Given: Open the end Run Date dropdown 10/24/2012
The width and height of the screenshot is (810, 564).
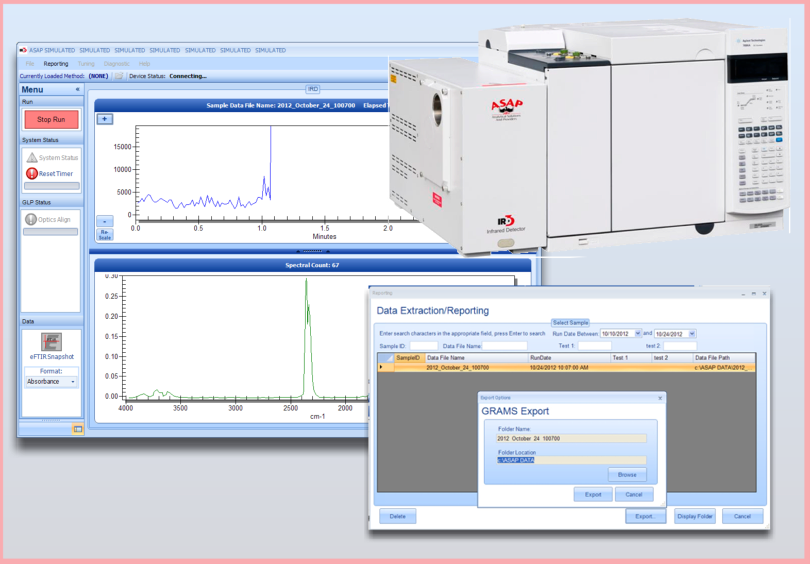Looking at the screenshot, I should pyautogui.click(x=692, y=334).
